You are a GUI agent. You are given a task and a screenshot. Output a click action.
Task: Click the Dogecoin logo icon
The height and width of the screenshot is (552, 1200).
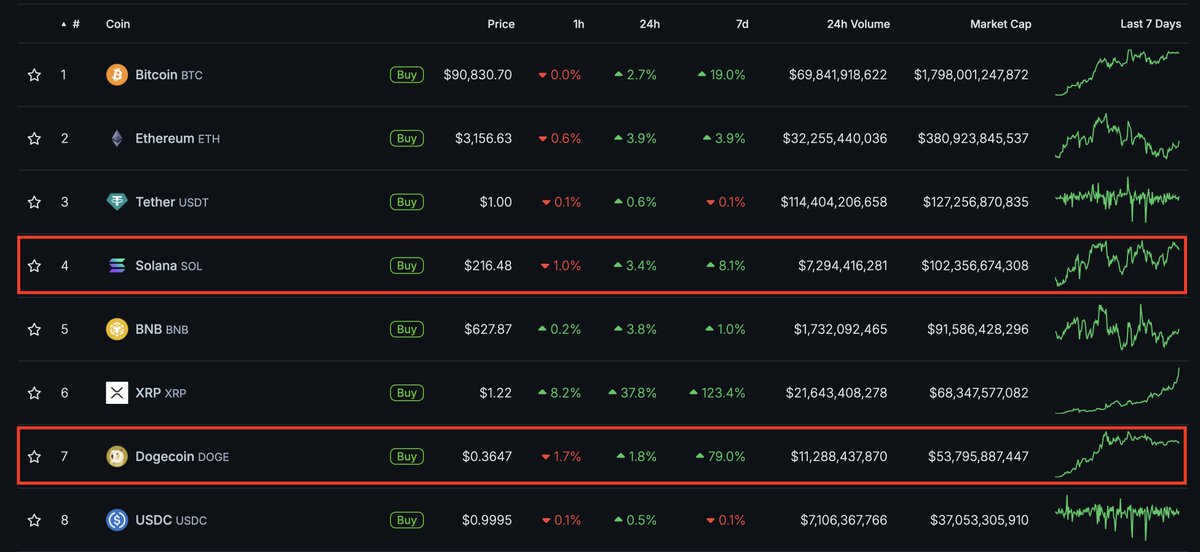pos(117,457)
